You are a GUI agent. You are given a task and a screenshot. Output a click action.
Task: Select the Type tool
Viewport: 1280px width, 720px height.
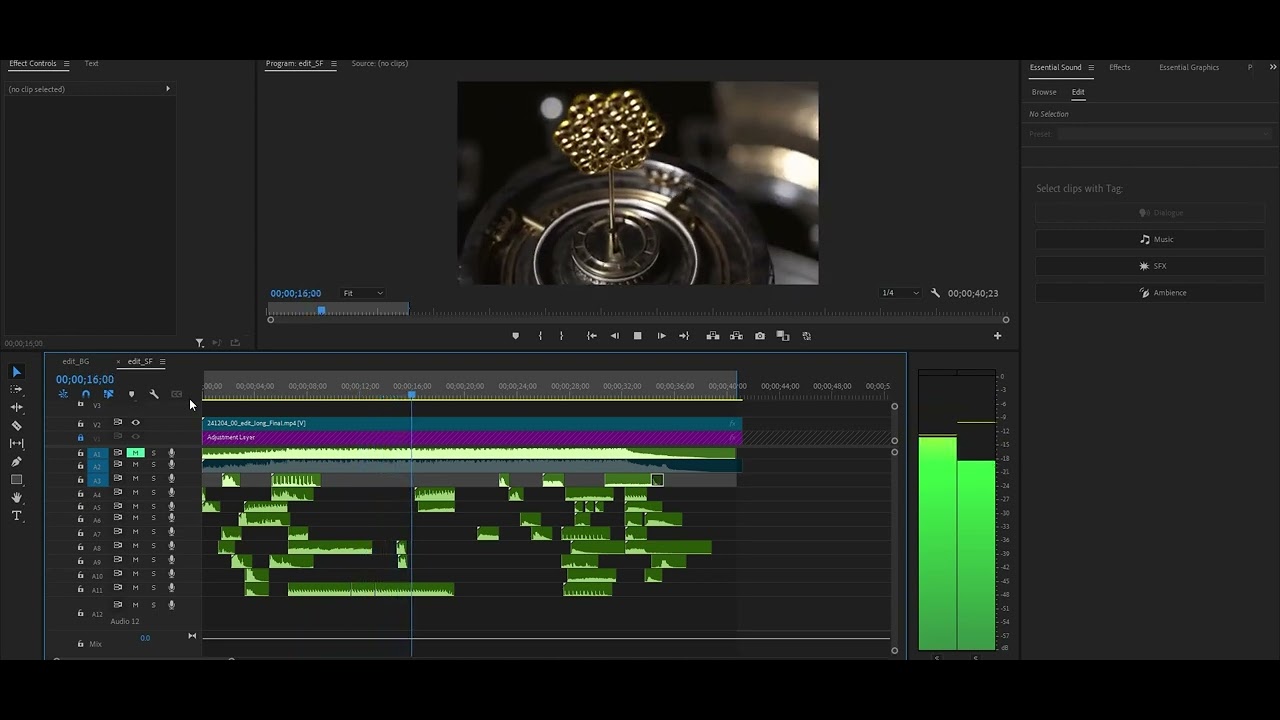point(16,516)
